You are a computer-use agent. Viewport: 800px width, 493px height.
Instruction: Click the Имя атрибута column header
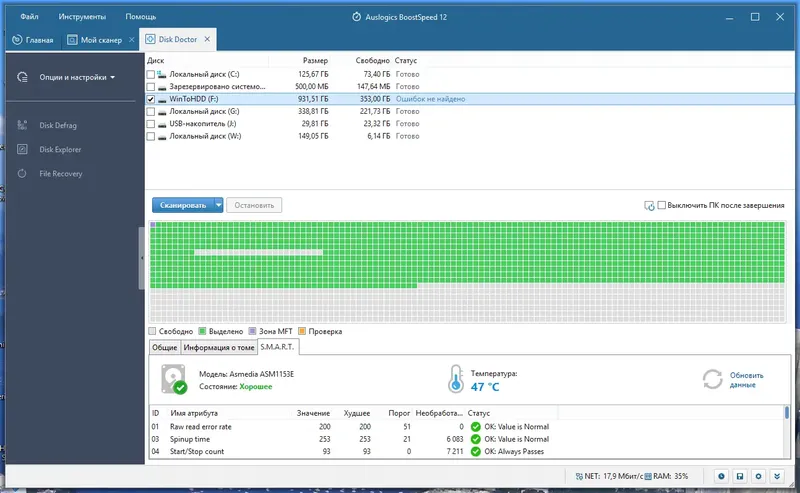(194, 413)
